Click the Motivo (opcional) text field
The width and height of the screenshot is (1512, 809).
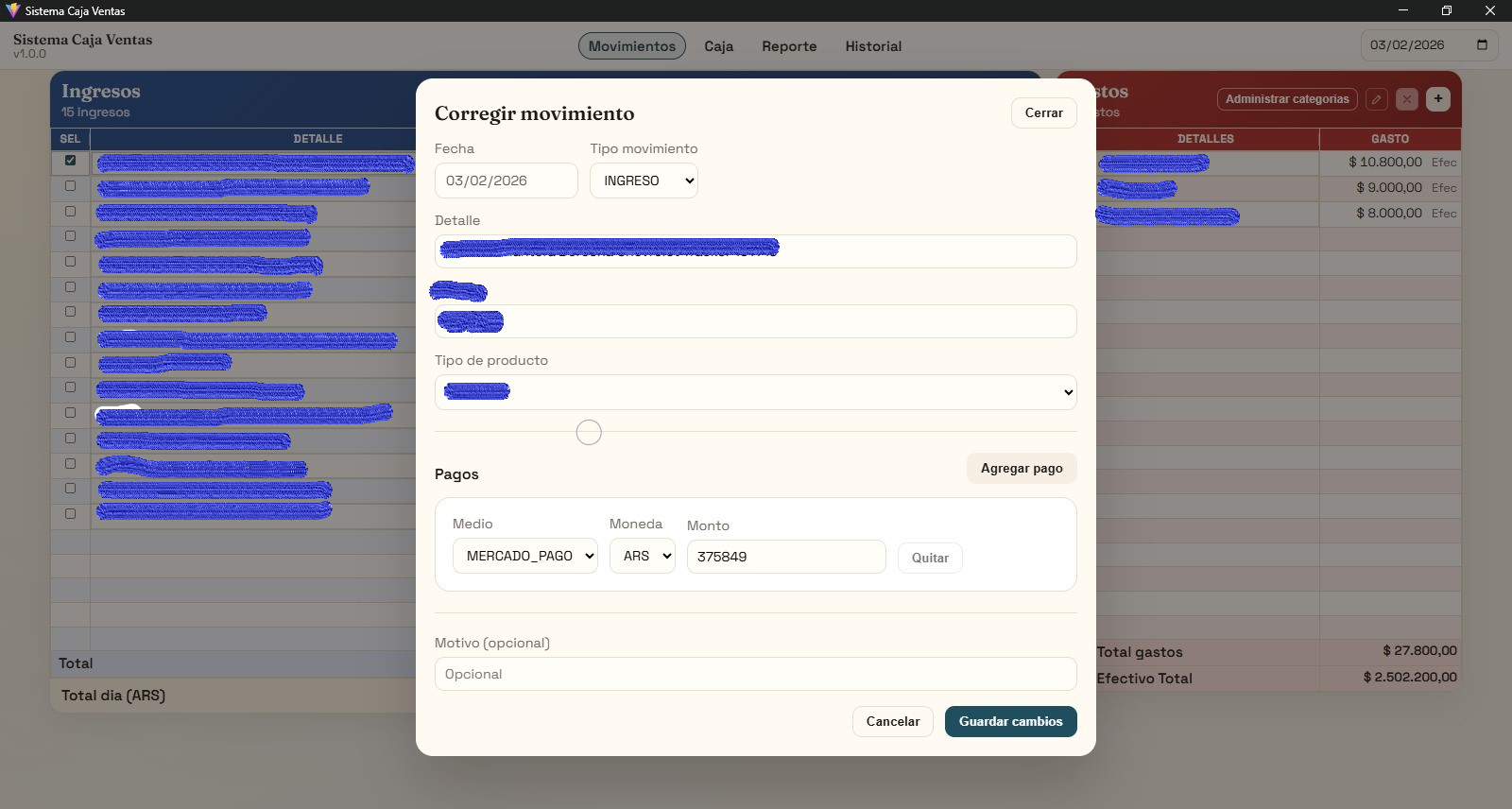(755, 674)
